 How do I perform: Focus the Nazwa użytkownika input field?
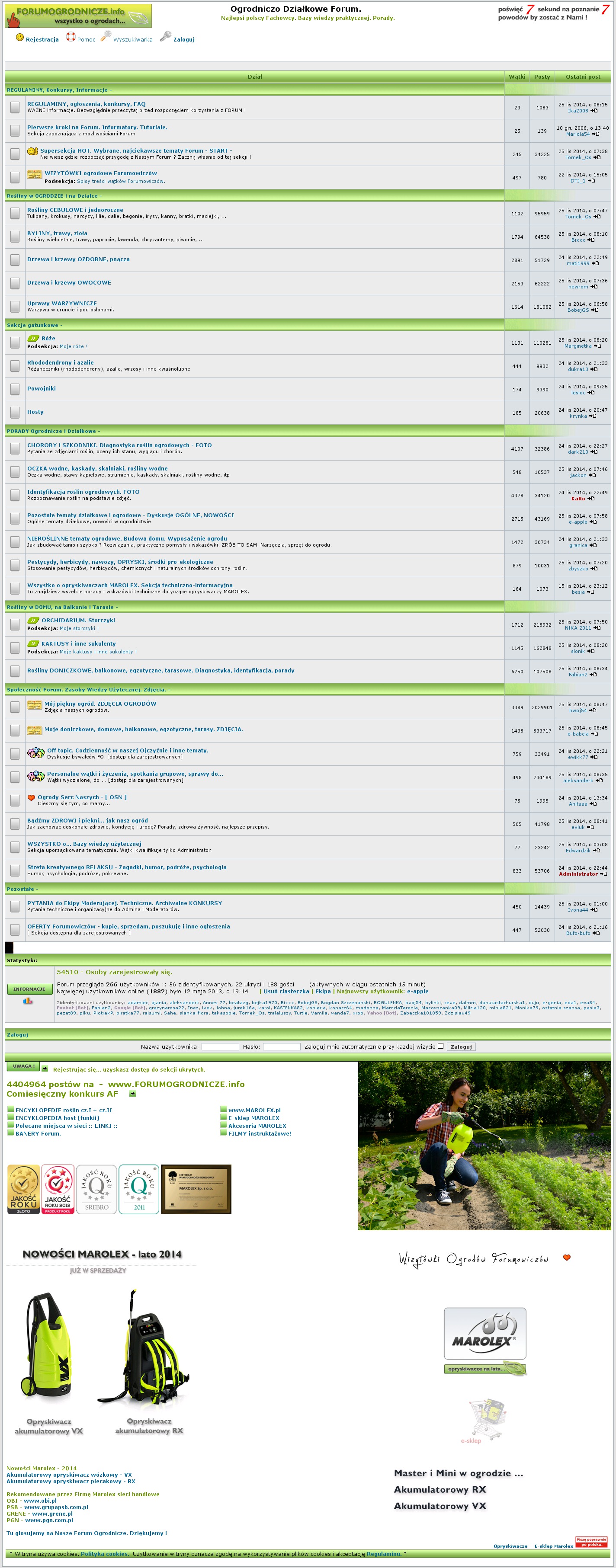(x=220, y=1046)
